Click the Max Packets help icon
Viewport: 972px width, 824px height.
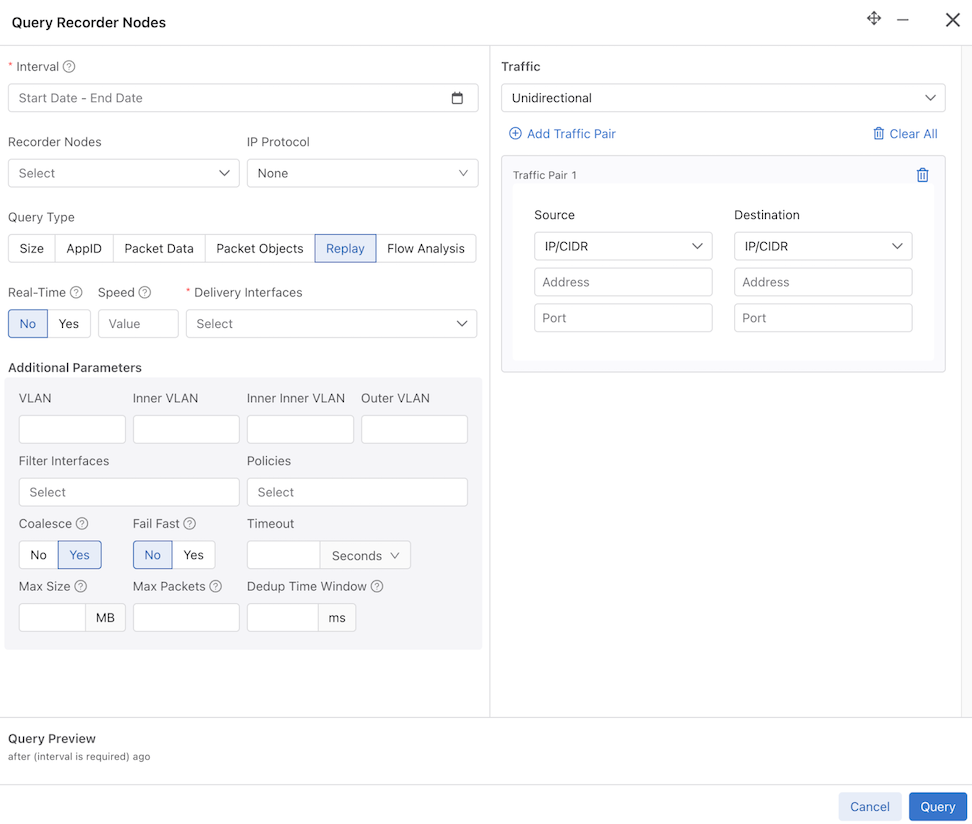(215, 586)
